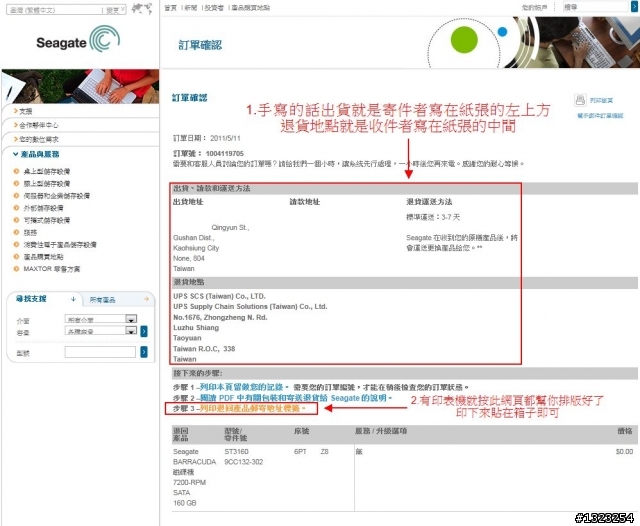Focus the 型號 model number input
Viewport: 640px width, 526px height.
[x=100, y=352]
